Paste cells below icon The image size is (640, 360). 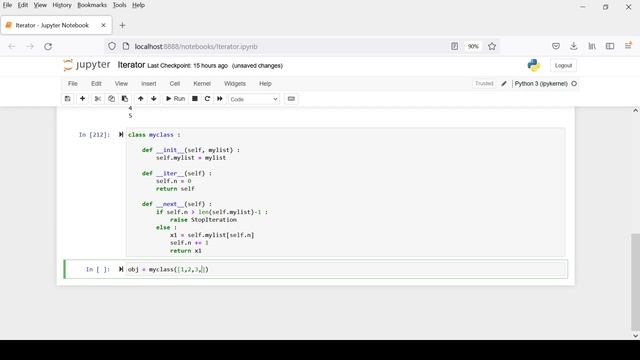click(125, 99)
